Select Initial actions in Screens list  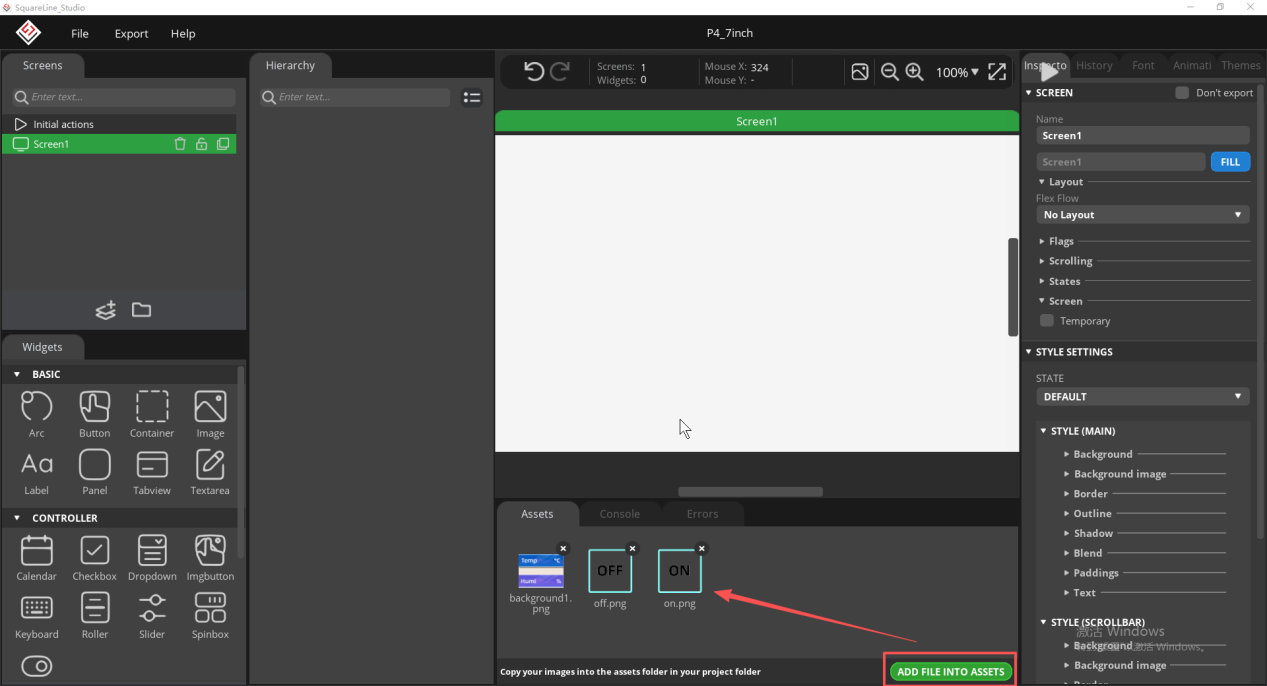click(119, 124)
